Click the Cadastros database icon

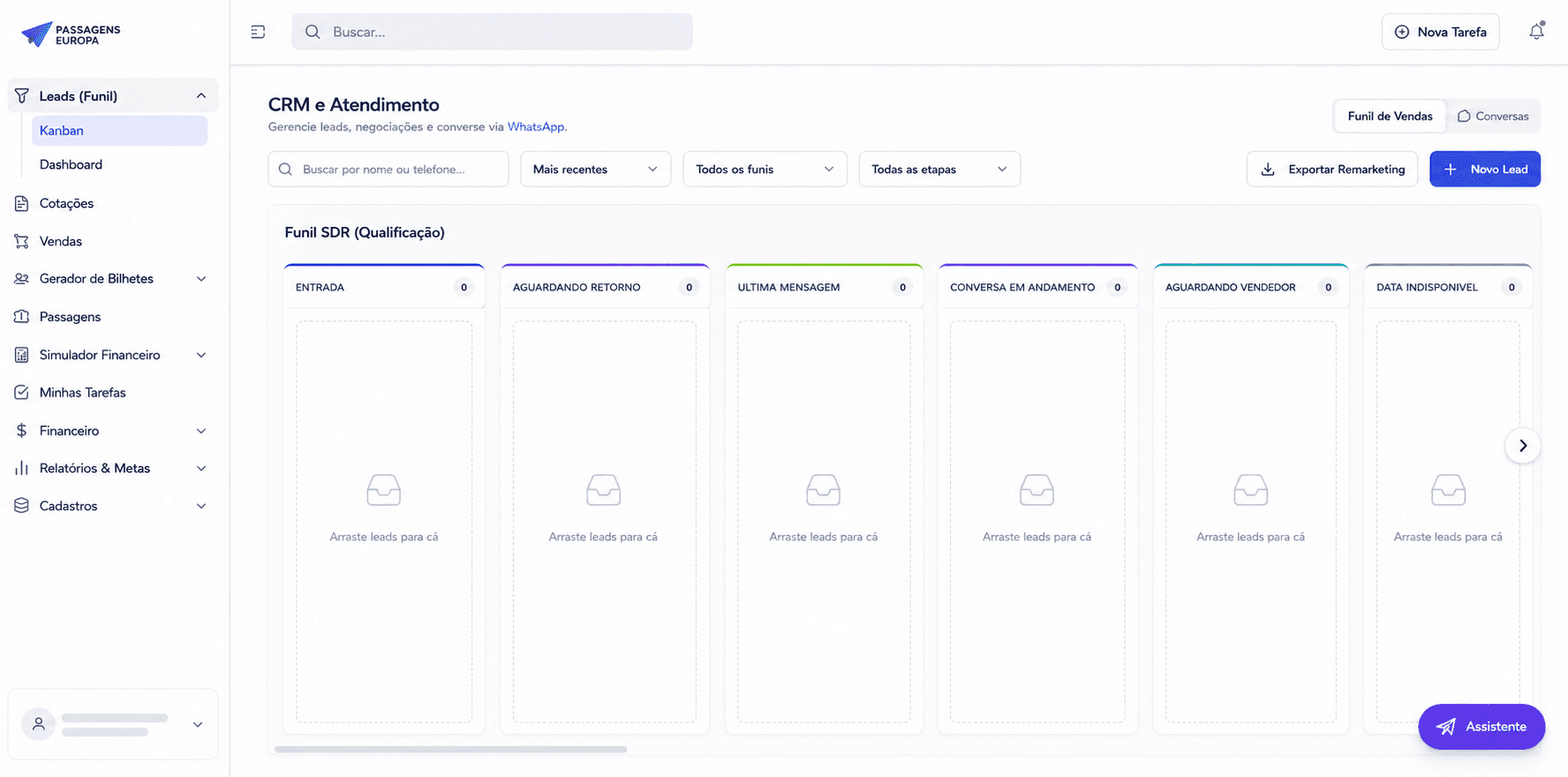[x=22, y=506]
